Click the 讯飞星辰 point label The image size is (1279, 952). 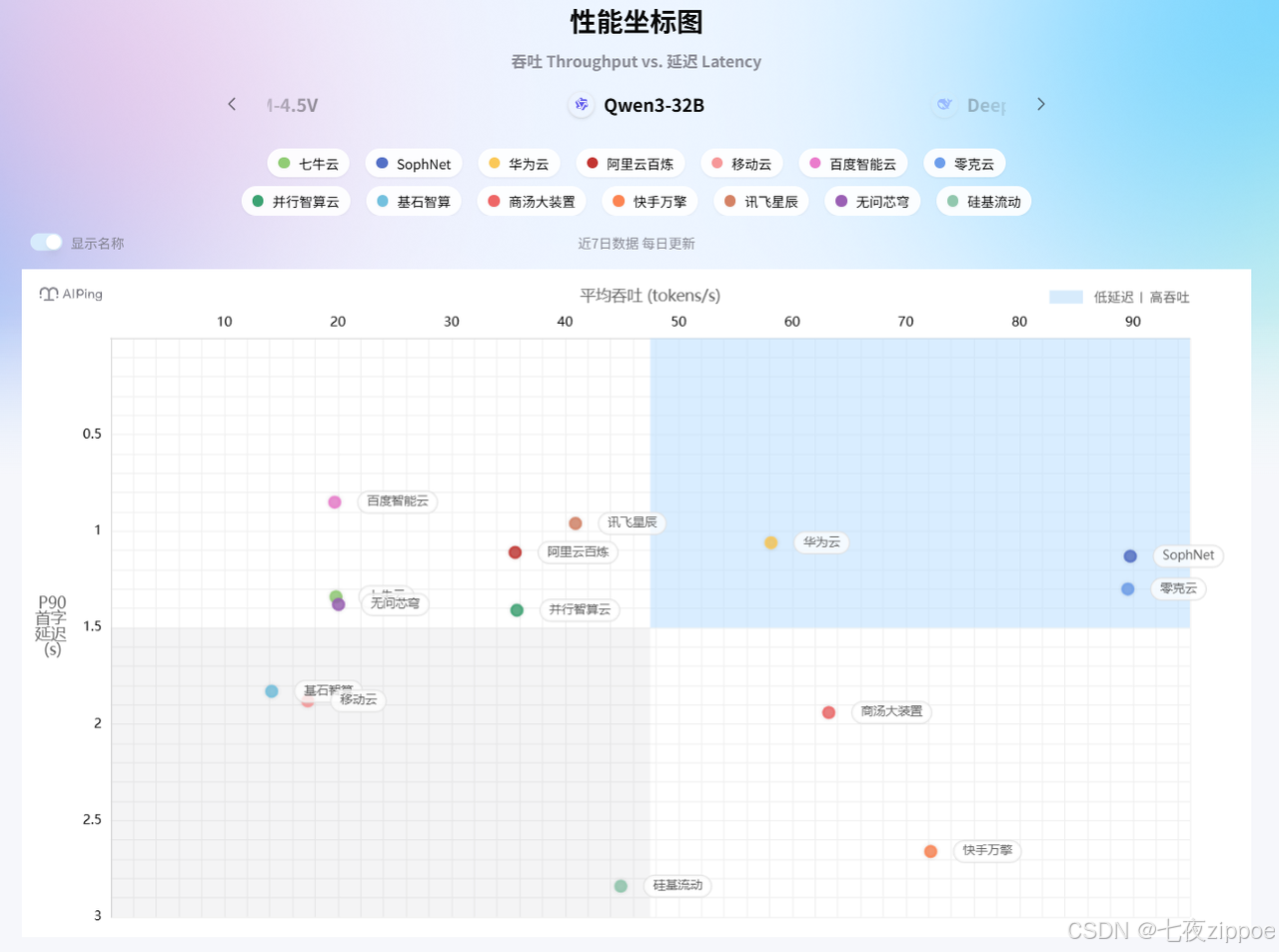tap(633, 522)
